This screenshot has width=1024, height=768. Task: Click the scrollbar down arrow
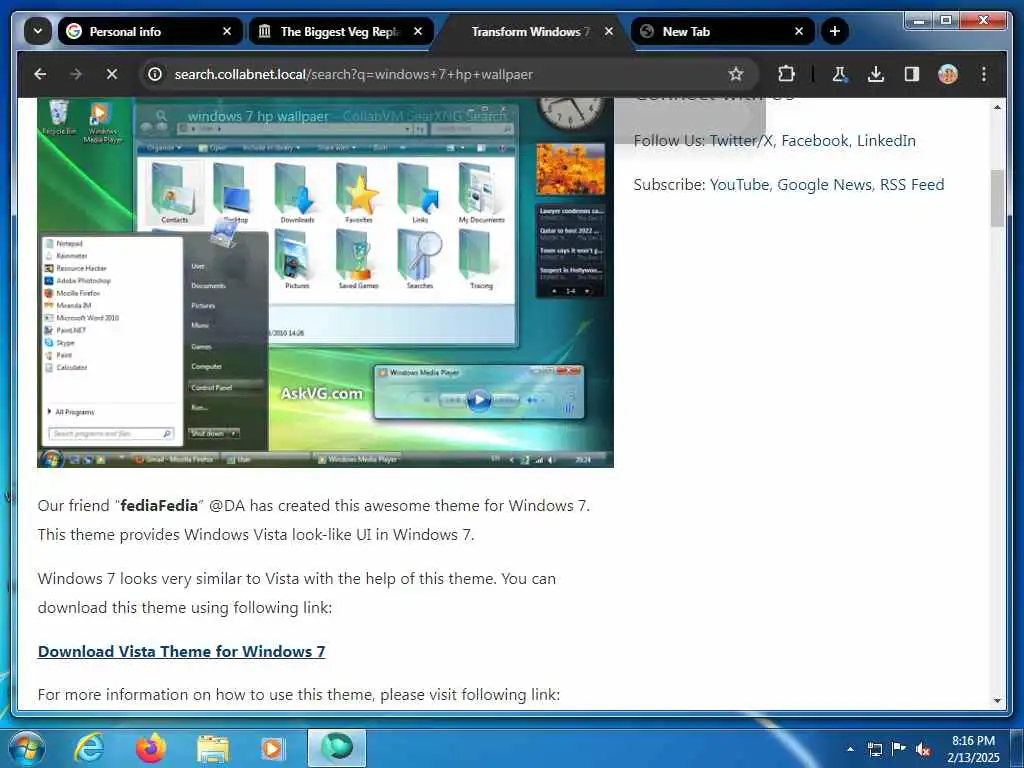(997, 701)
